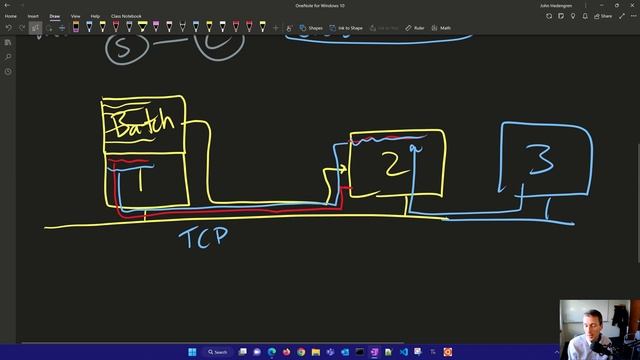Viewport: 640px width, 360px height.
Task: Open the notifications bell
Action: [585, 16]
